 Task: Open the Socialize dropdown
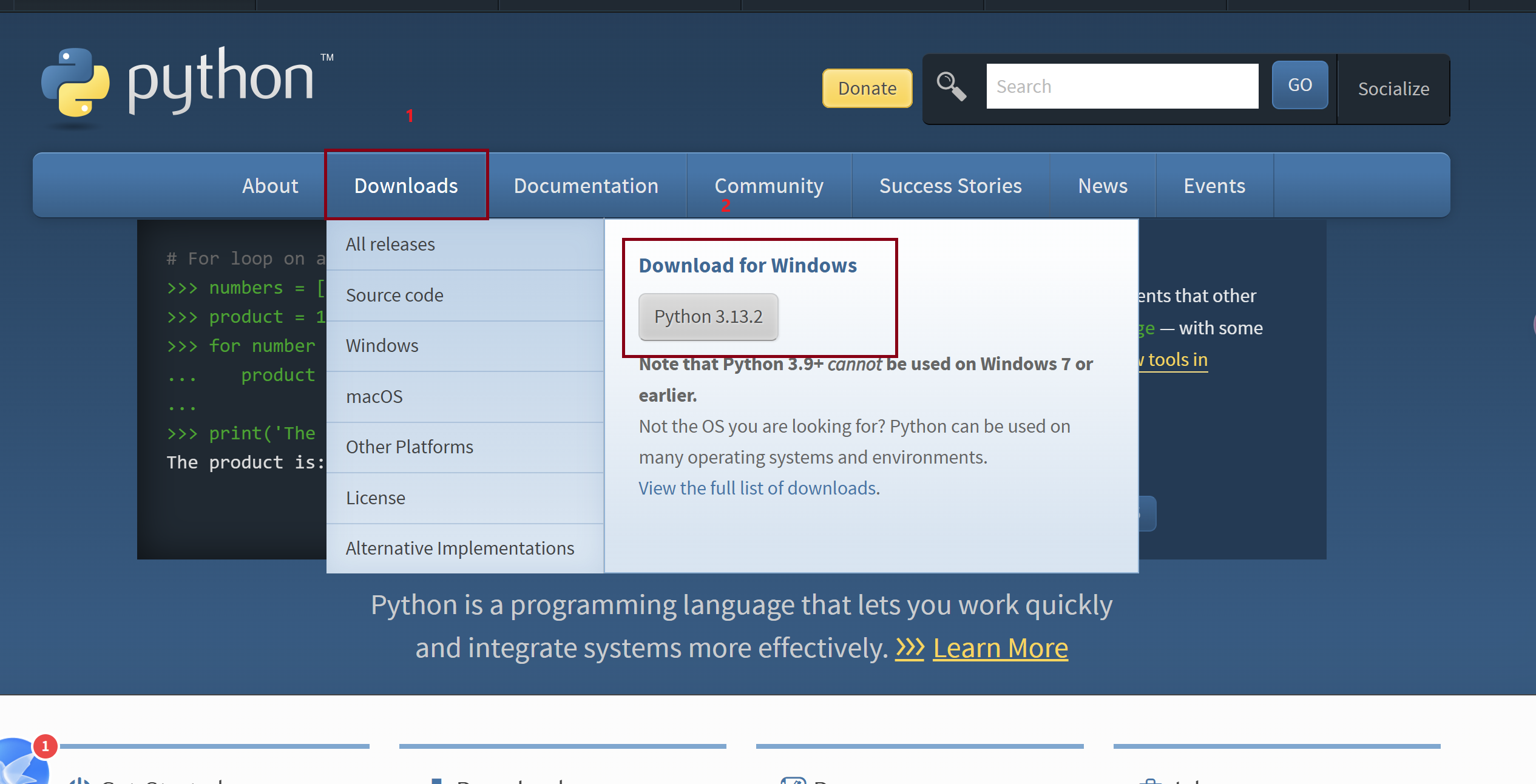pos(1393,89)
